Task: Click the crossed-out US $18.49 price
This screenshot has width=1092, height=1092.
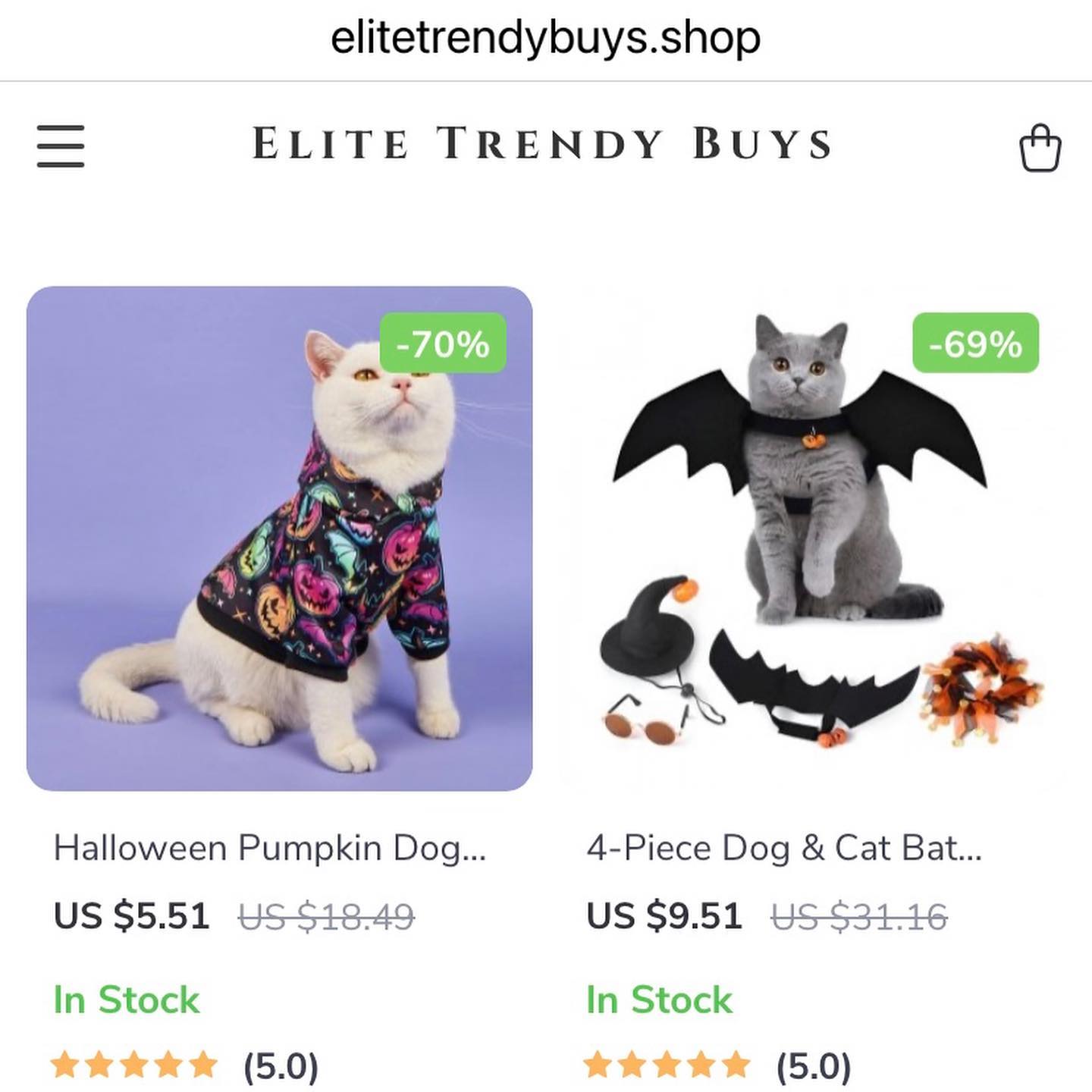Action: tap(327, 916)
